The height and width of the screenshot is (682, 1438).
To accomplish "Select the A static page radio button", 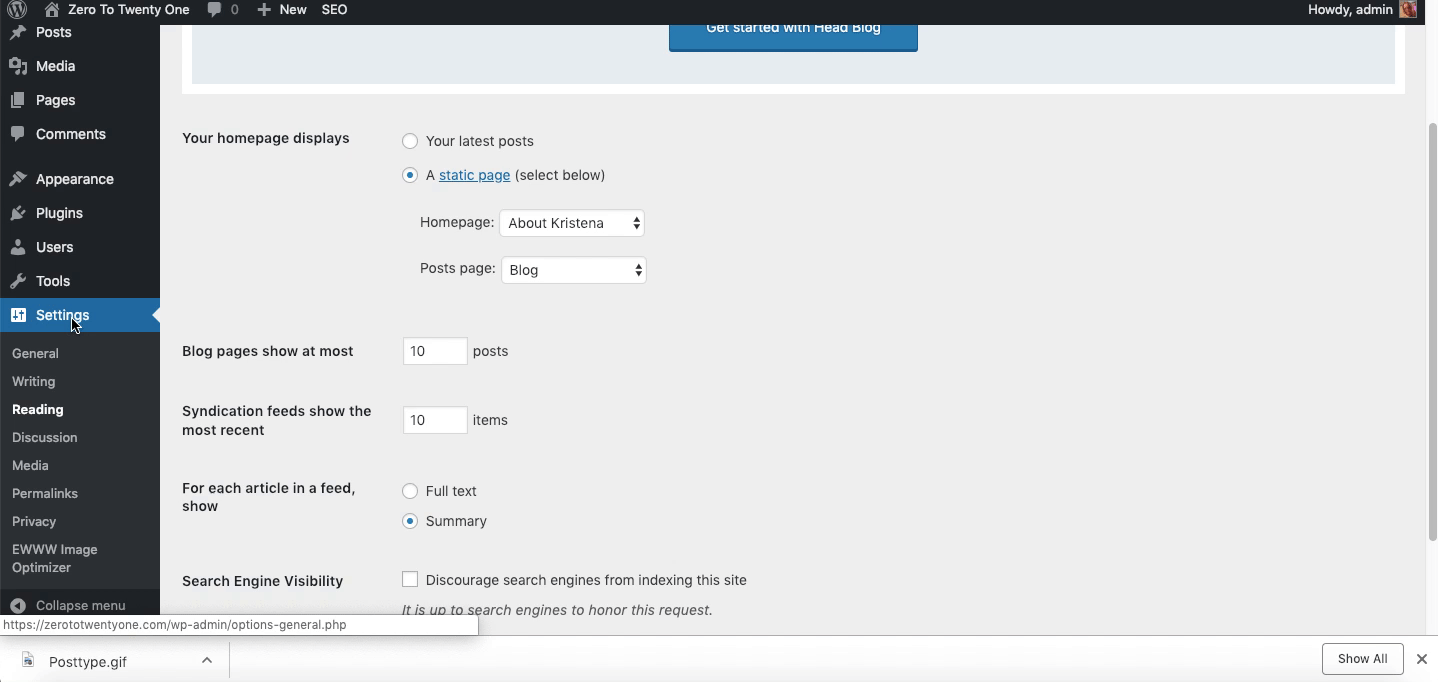I will pyautogui.click(x=410, y=175).
